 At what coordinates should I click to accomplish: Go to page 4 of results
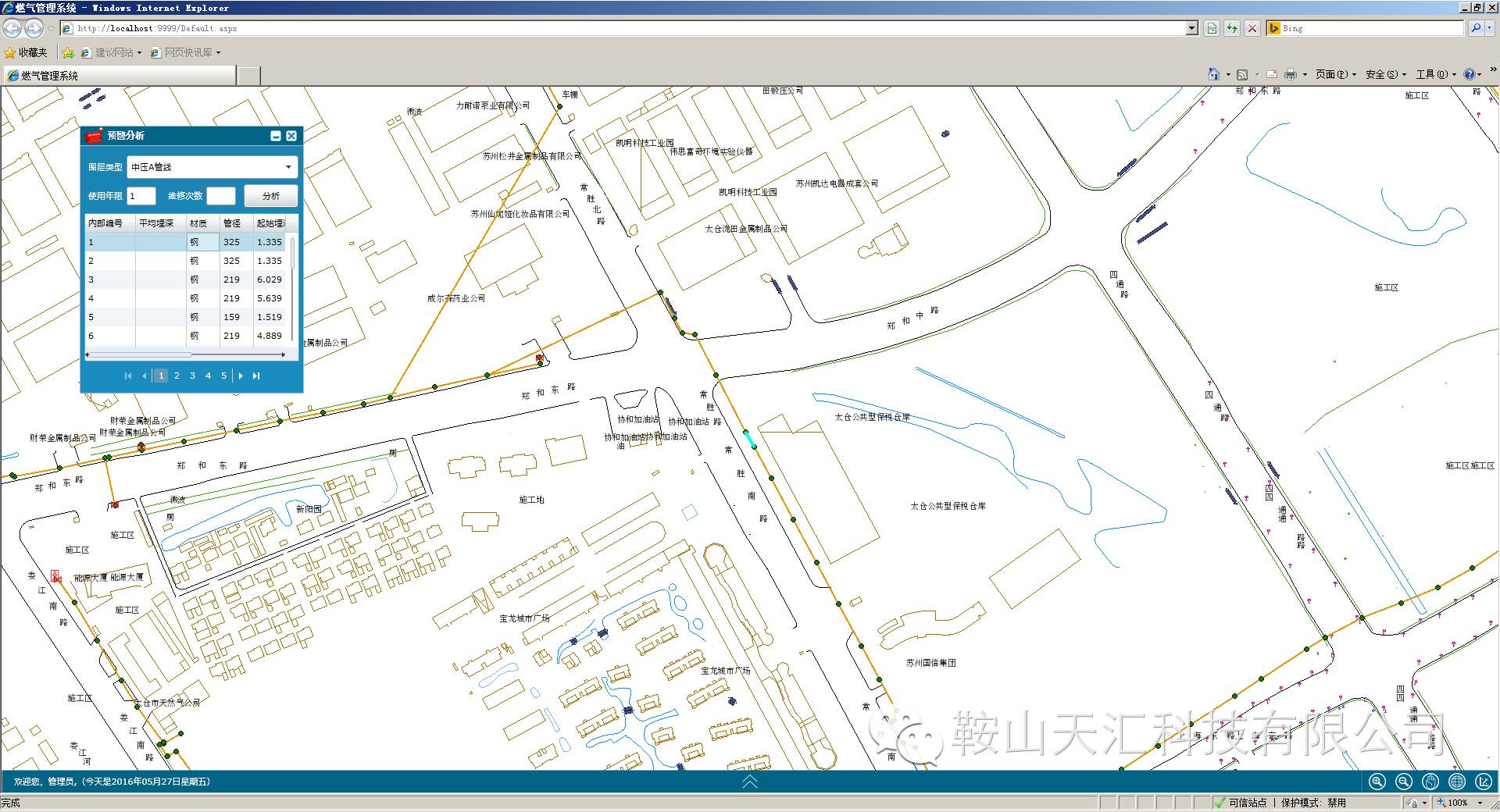point(208,376)
